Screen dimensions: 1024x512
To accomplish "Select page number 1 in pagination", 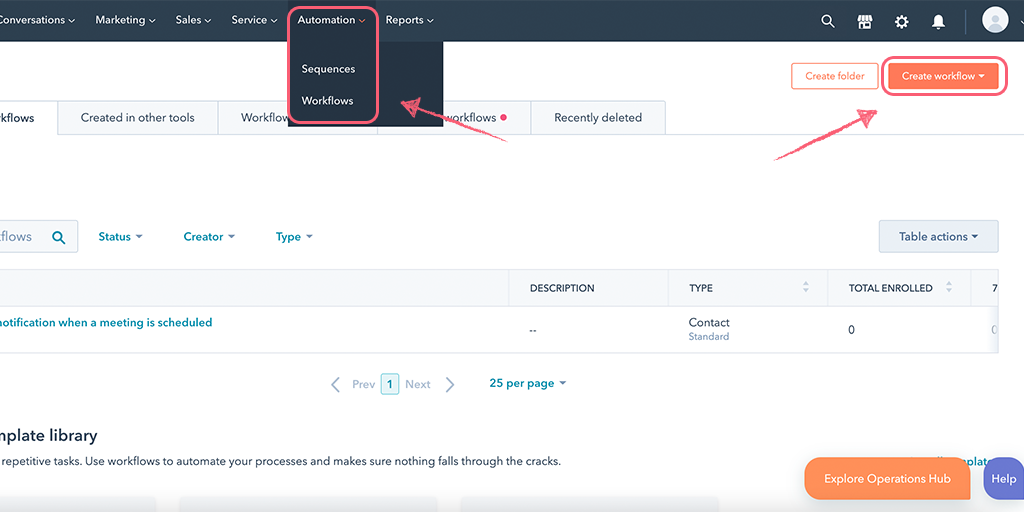I will pyautogui.click(x=390, y=384).
